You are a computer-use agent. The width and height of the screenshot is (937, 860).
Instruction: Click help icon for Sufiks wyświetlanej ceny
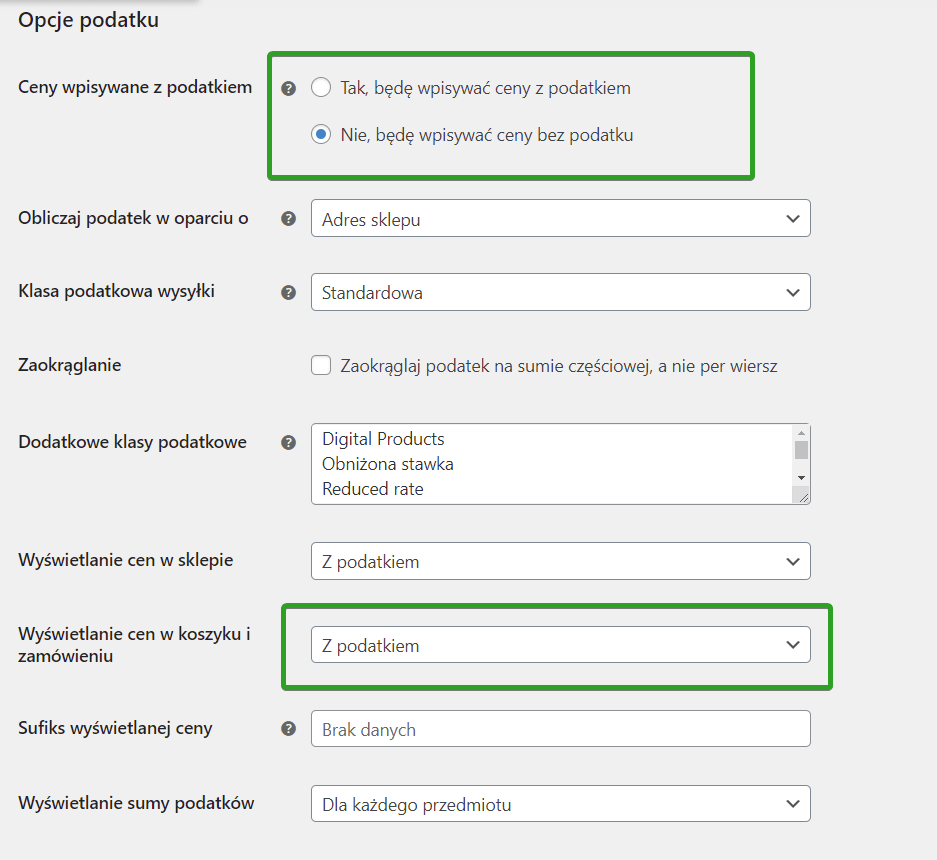(x=289, y=729)
